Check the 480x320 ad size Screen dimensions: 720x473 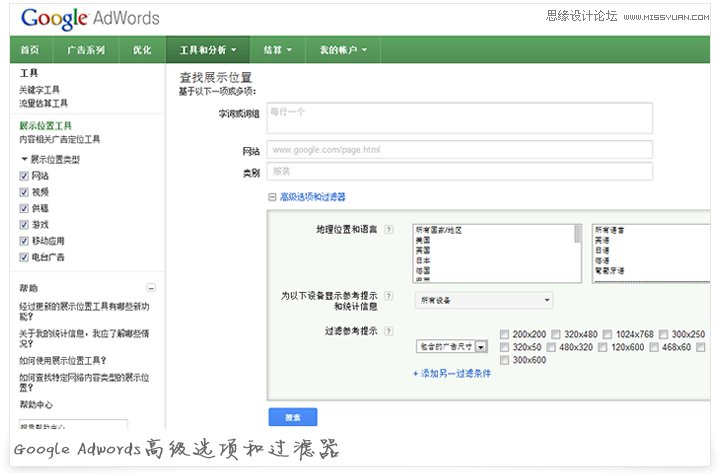pyautogui.click(x=551, y=347)
